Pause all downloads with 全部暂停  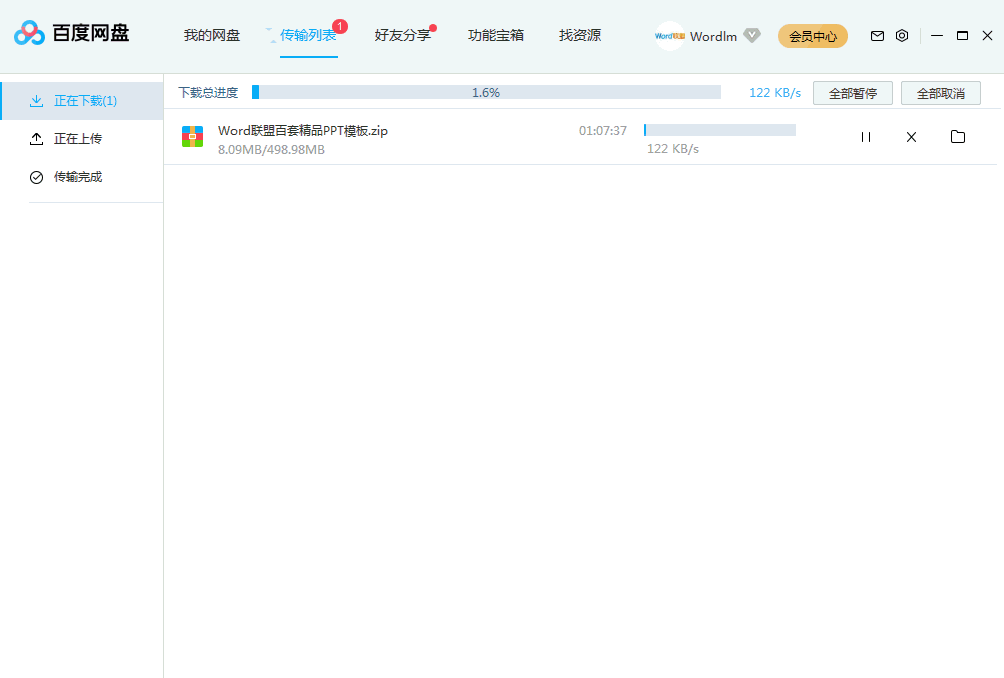pyautogui.click(x=853, y=93)
